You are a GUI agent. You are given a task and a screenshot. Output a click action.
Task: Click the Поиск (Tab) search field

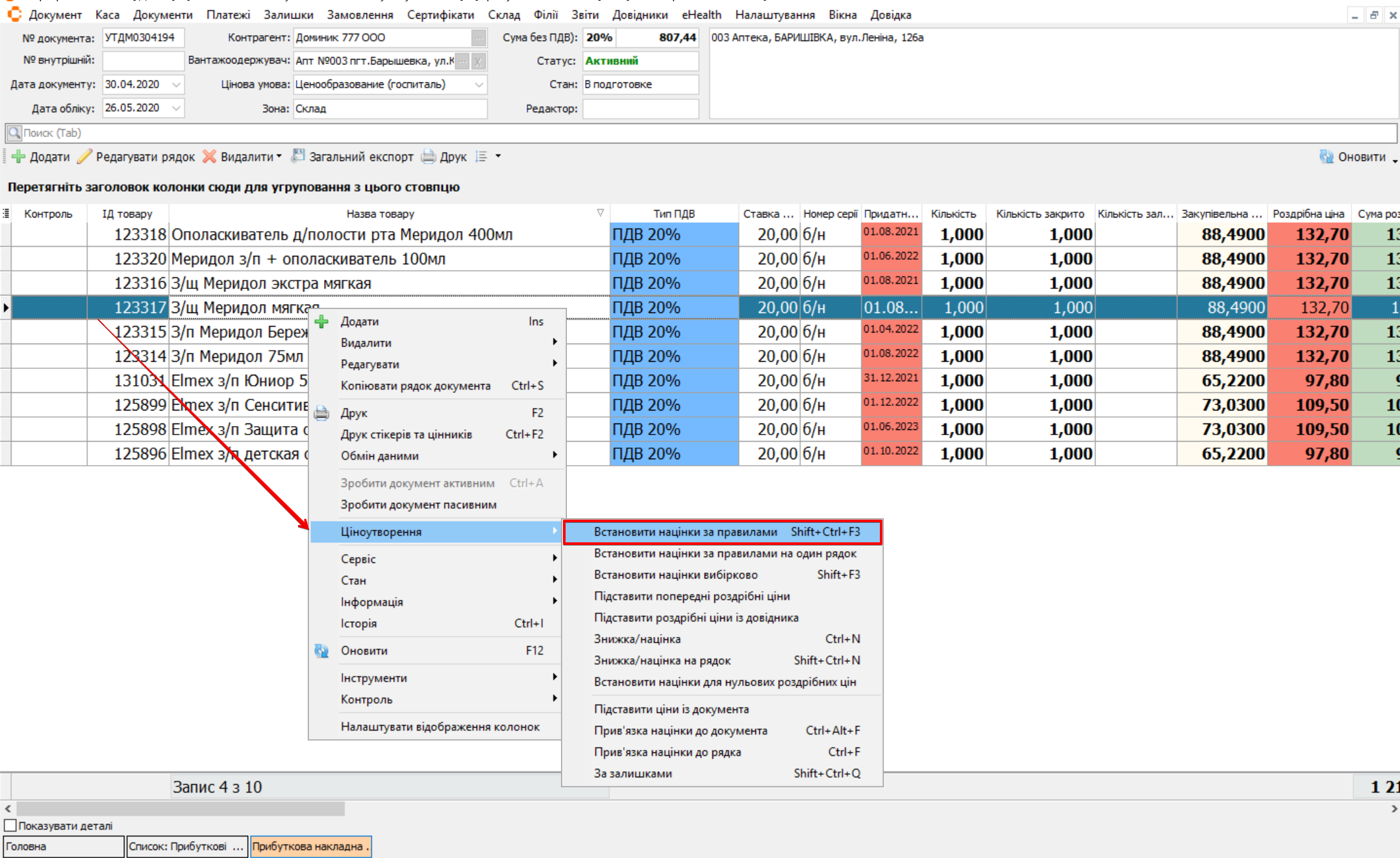point(649,133)
